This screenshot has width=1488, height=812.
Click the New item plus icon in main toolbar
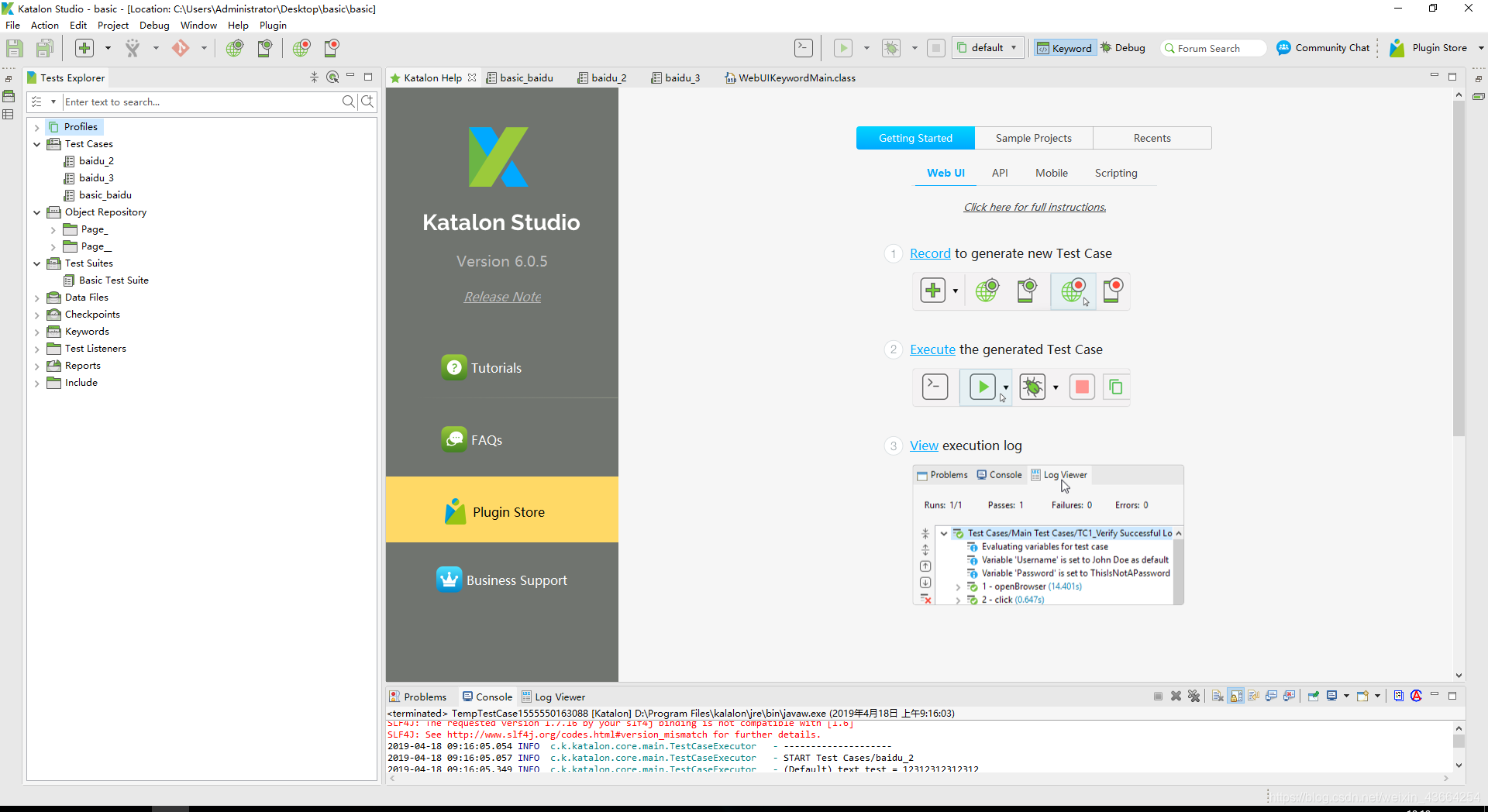pyautogui.click(x=84, y=48)
